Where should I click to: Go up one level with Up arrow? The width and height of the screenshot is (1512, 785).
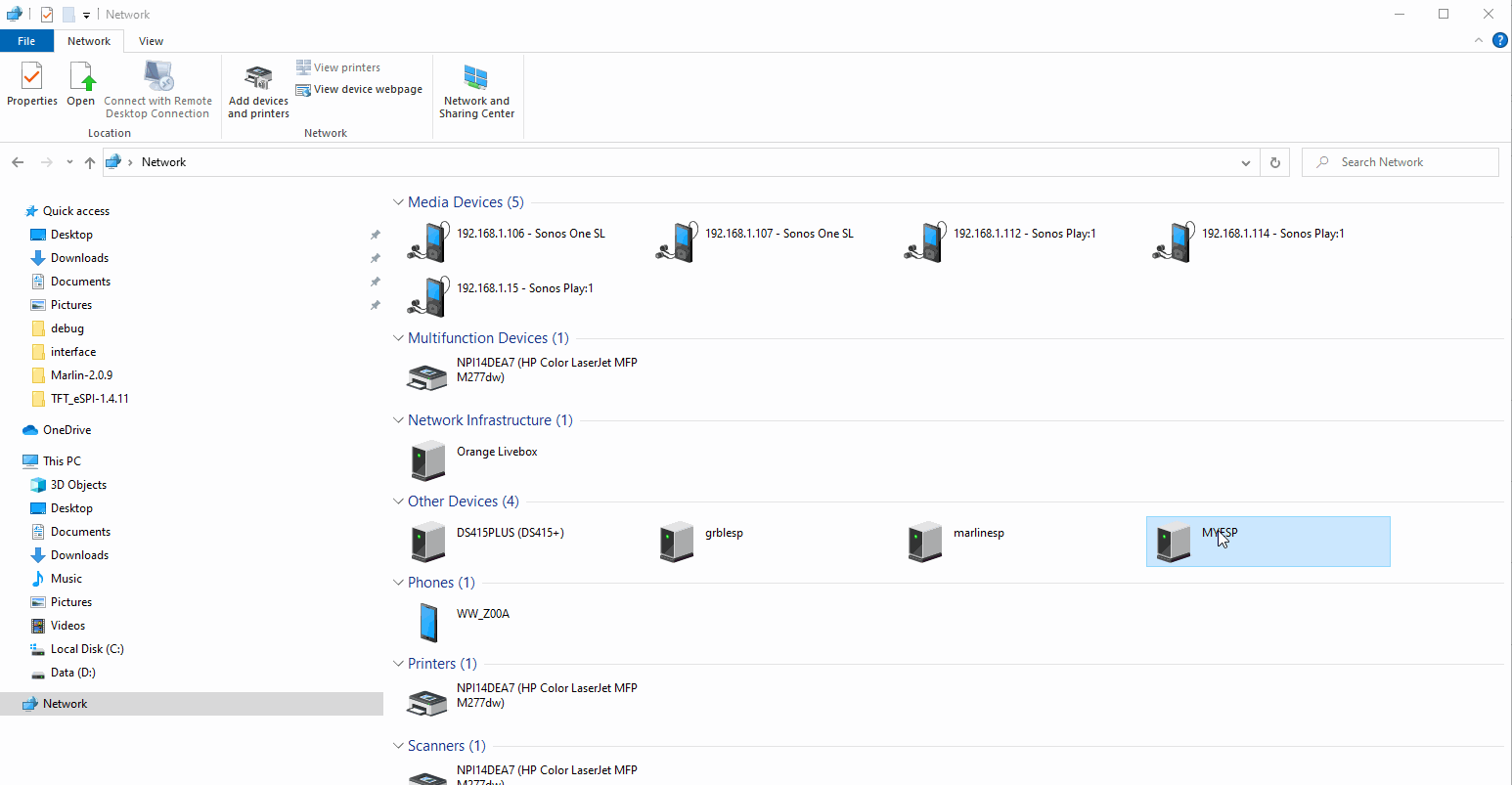point(90,162)
